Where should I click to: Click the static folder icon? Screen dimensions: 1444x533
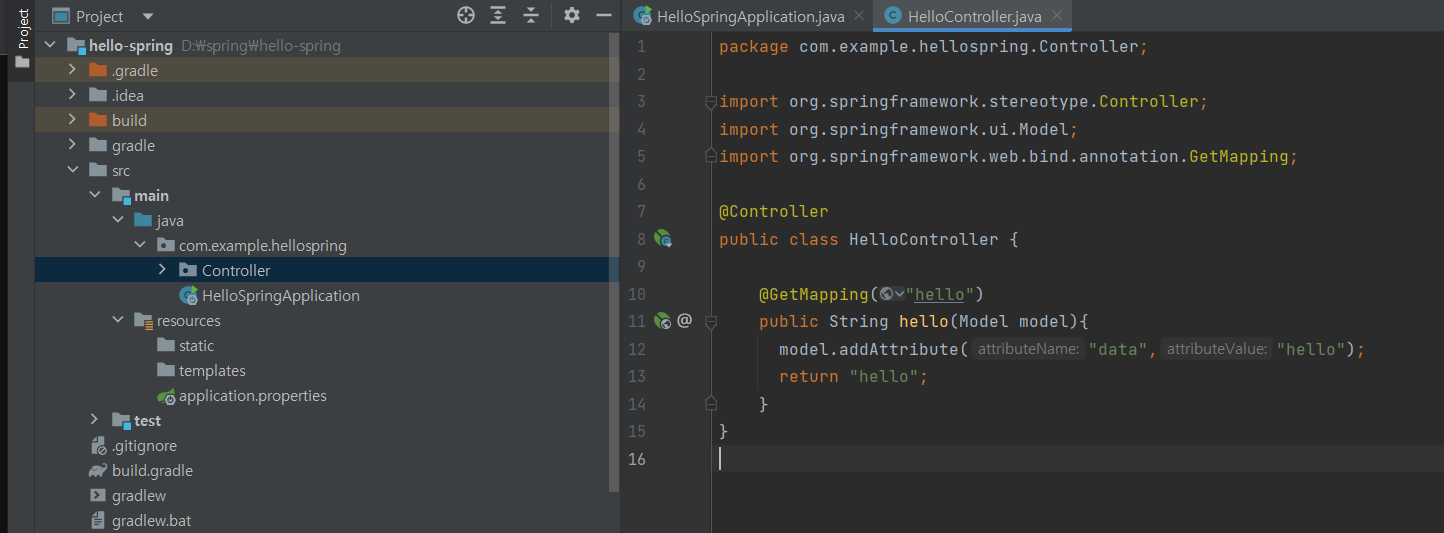[x=165, y=346]
